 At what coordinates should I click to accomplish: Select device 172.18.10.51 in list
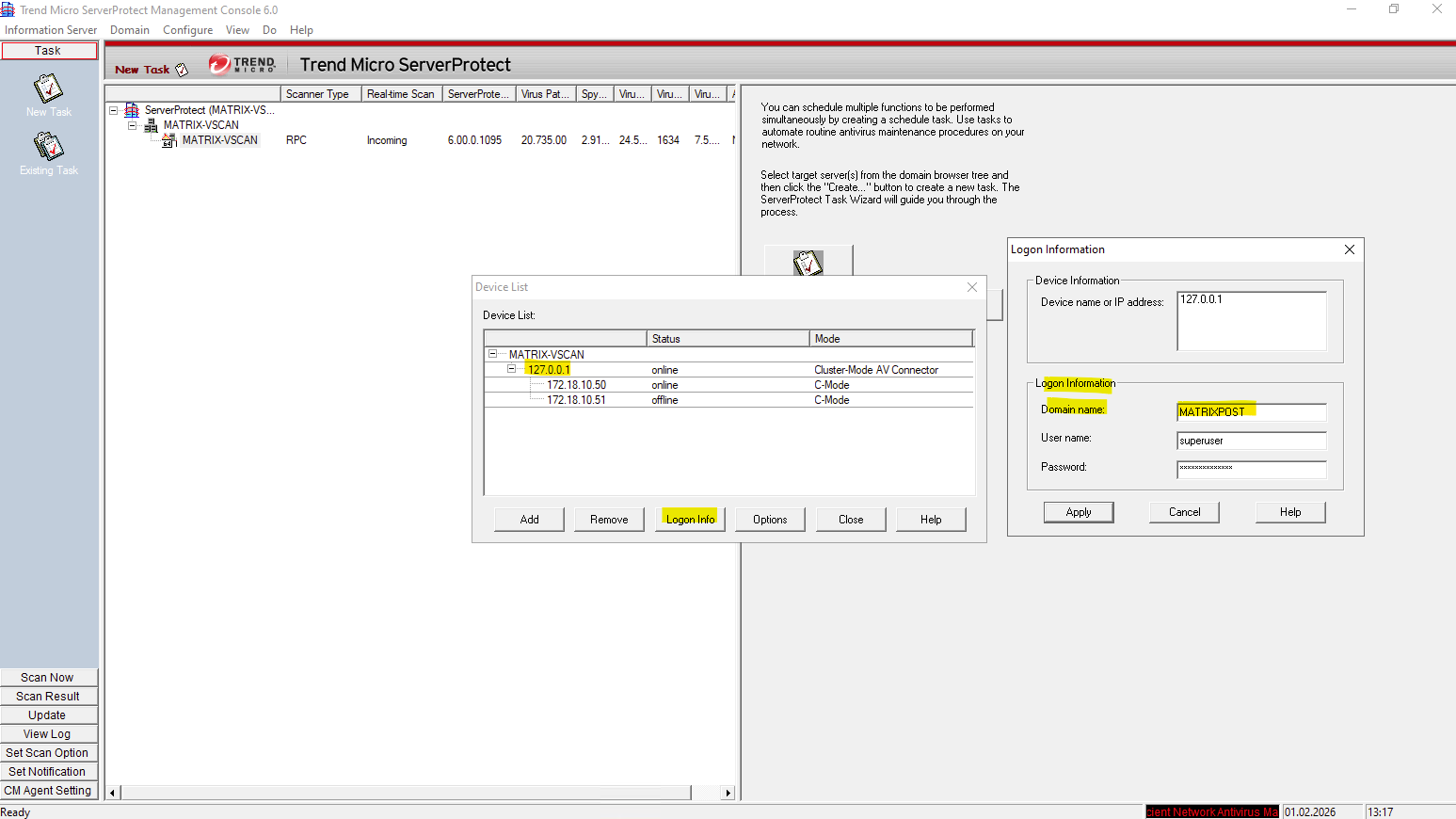[576, 400]
